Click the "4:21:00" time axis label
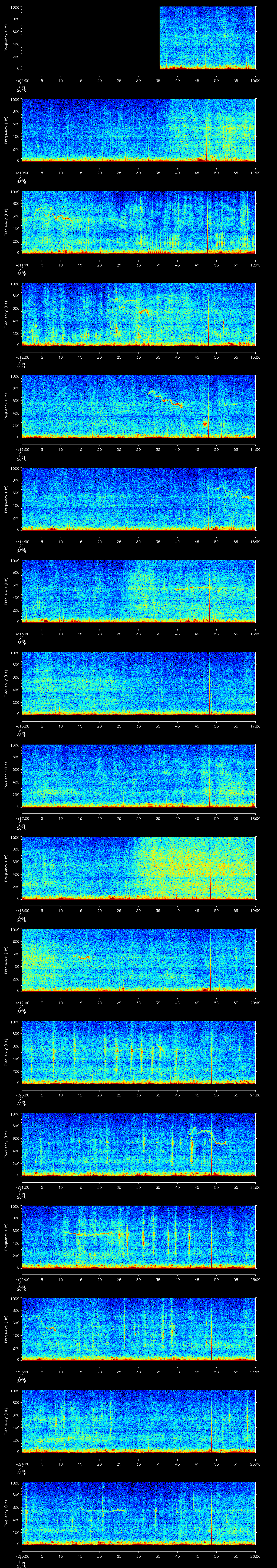 point(22,1187)
